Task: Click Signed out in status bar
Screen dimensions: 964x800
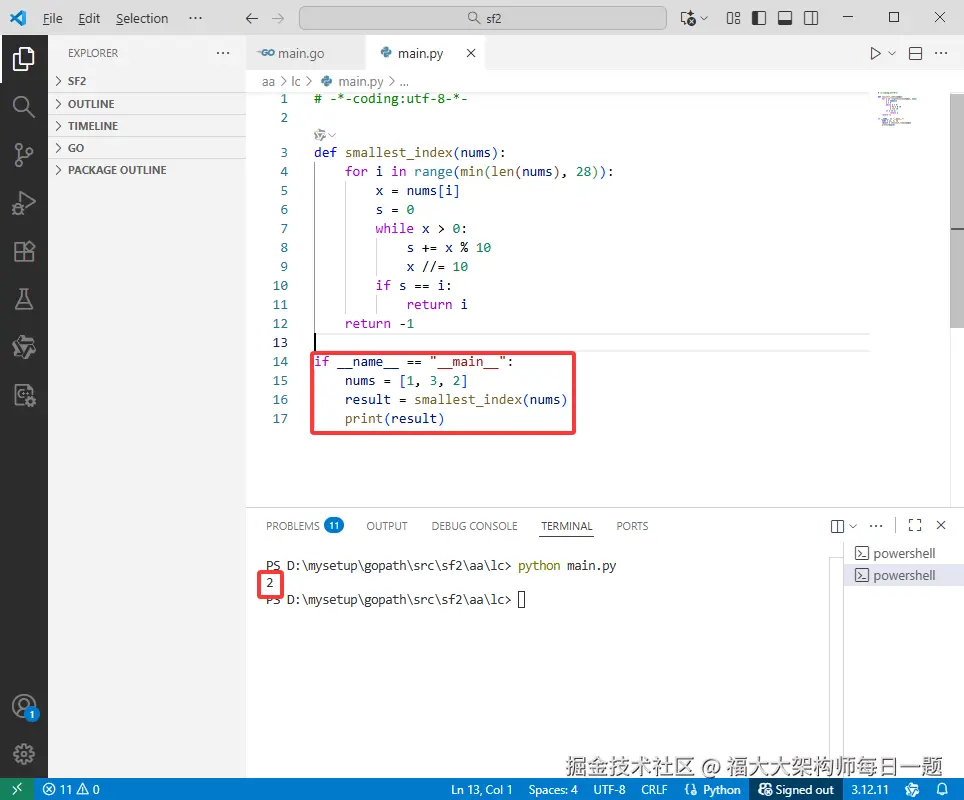Action: pyautogui.click(x=796, y=790)
